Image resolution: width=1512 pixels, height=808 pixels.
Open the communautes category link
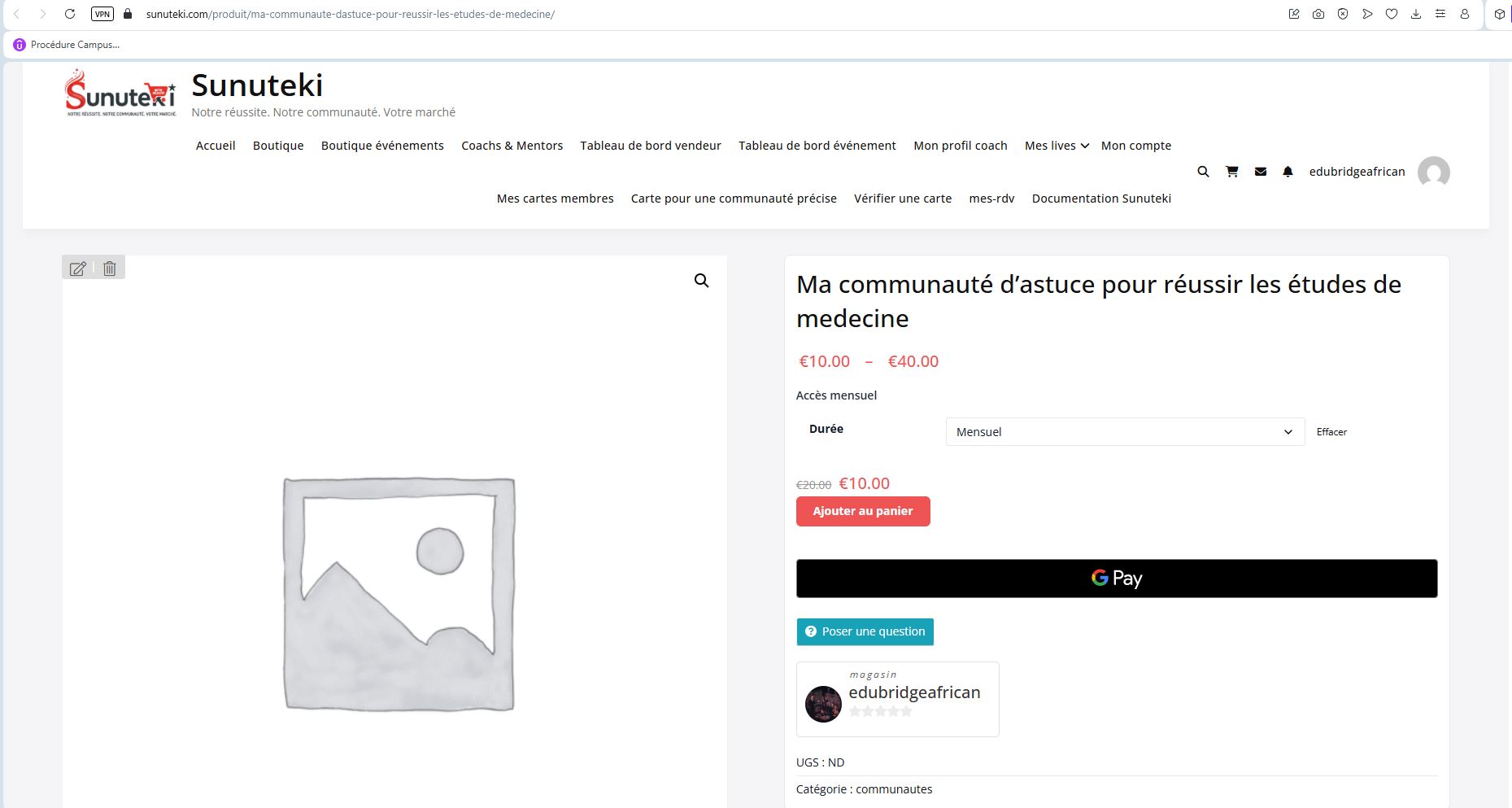point(894,789)
